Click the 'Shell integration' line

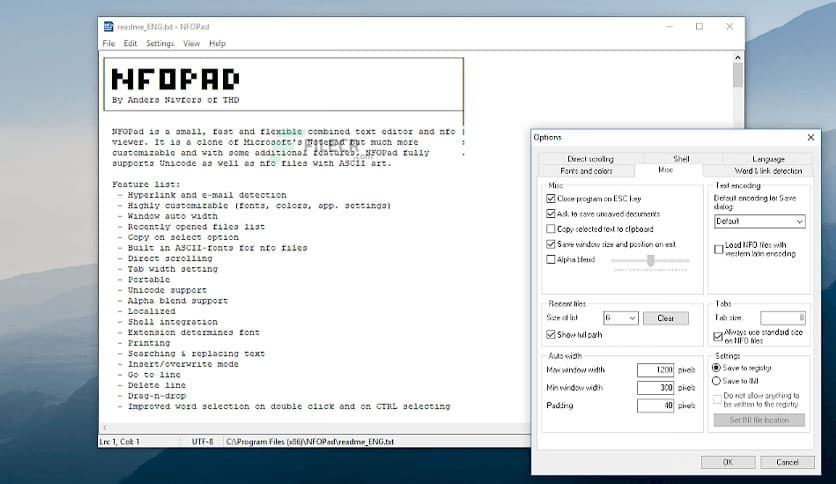pos(172,322)
